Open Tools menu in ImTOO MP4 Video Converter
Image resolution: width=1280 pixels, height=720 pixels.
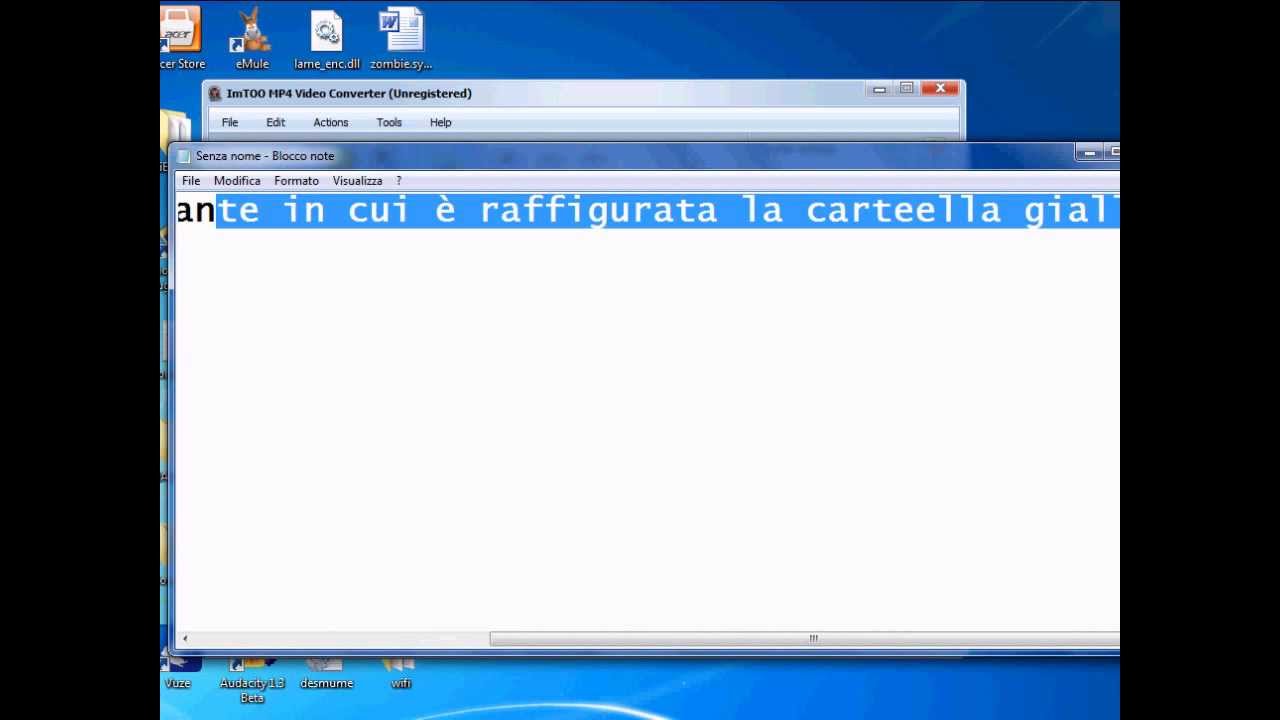point(389,122)
